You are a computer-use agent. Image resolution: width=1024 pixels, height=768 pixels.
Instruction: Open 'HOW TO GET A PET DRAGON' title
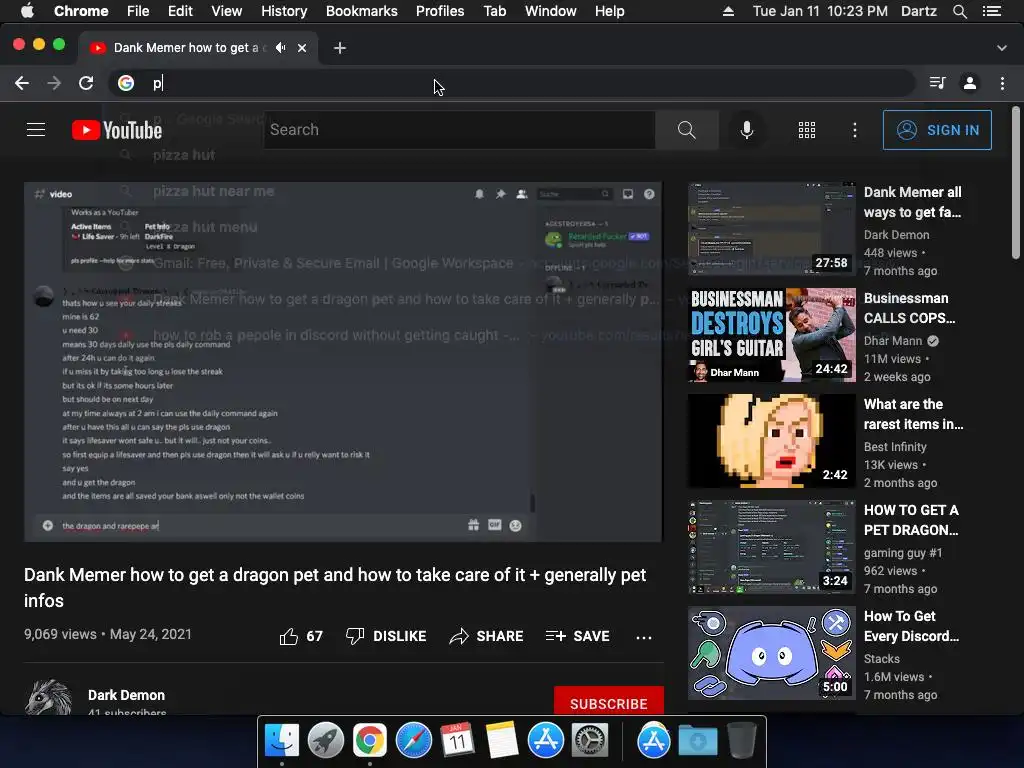pos(911,520)
